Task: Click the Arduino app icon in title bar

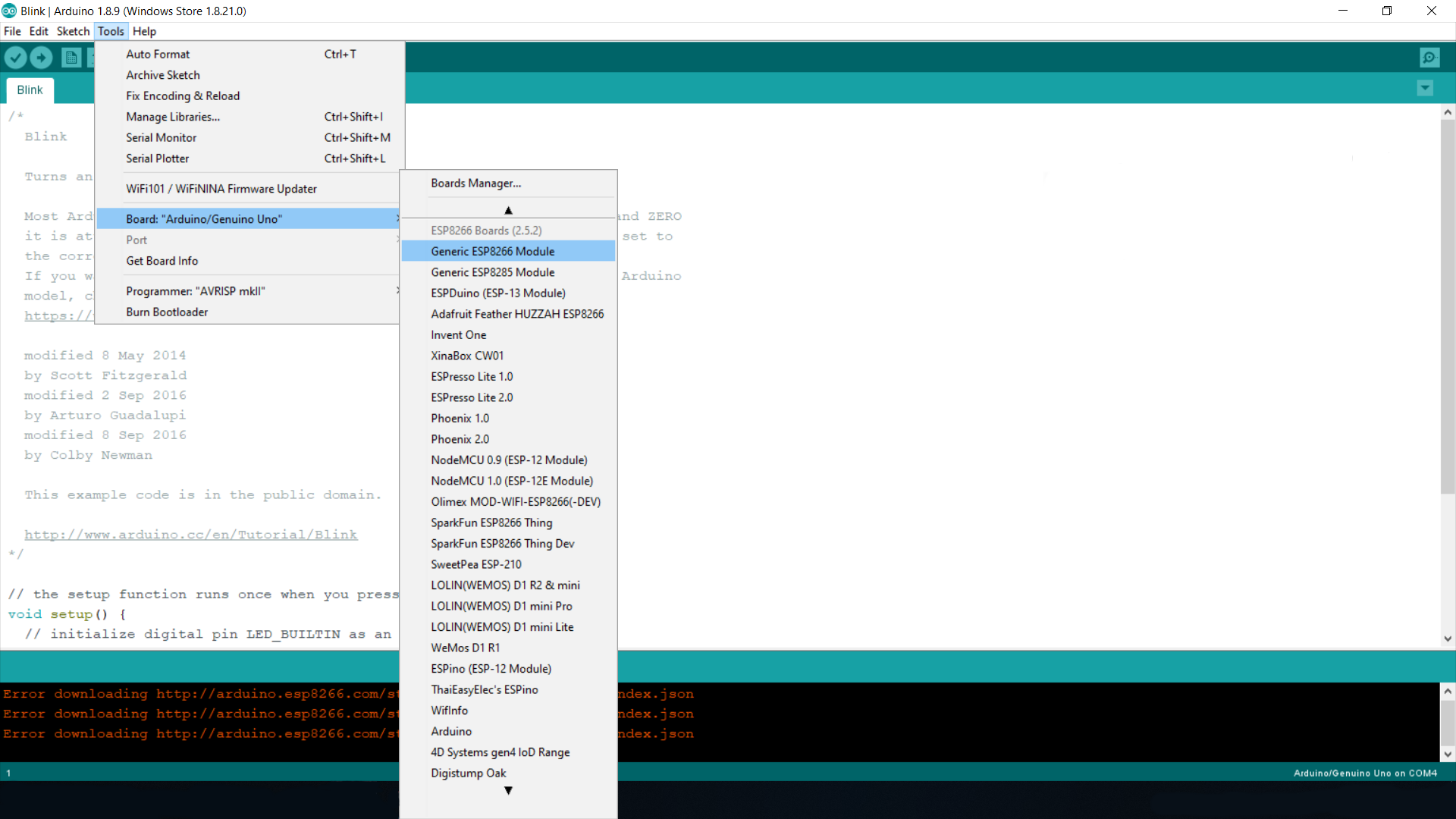Action: tap(9, 11)
